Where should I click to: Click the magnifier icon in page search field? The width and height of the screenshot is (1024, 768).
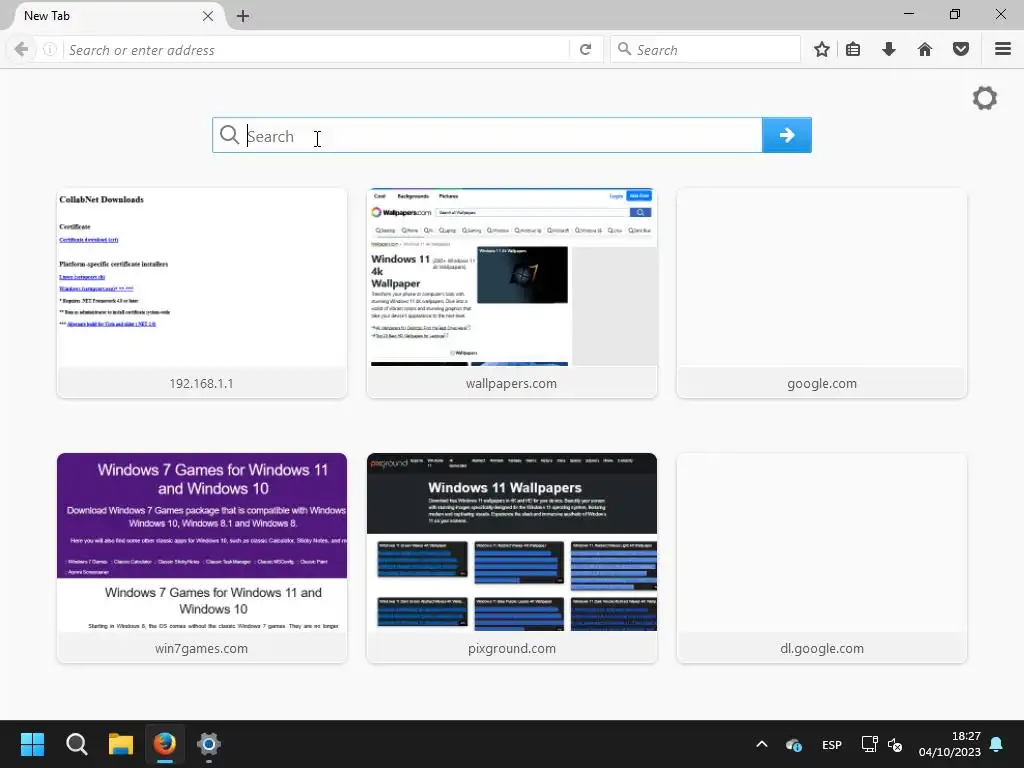[229, 135]
